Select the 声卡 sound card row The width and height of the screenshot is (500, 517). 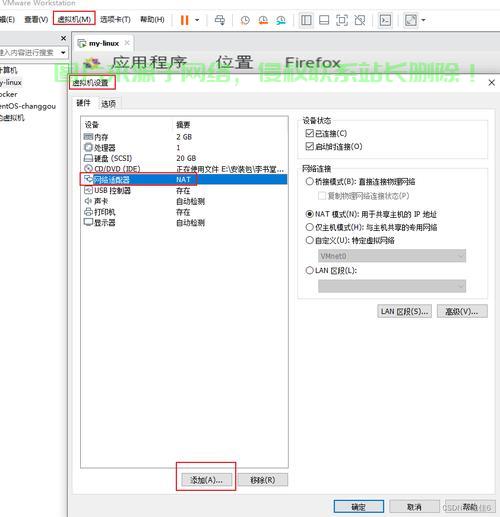184,201
